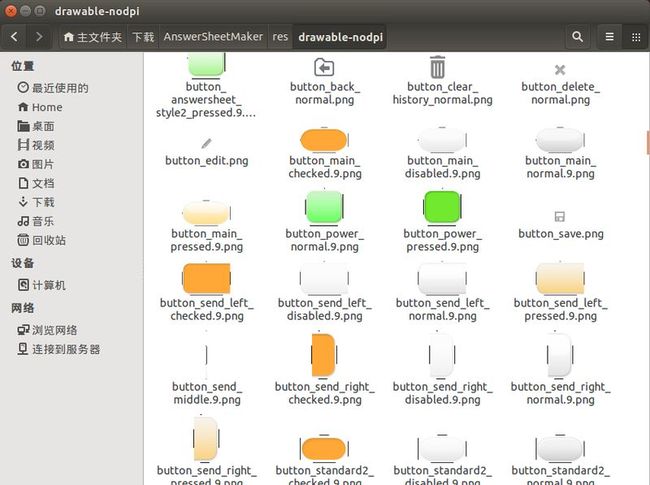Viewport: 650px width, 485px height.
Task: Click the button_edit.png file name
Action: [x=206, y=161]
